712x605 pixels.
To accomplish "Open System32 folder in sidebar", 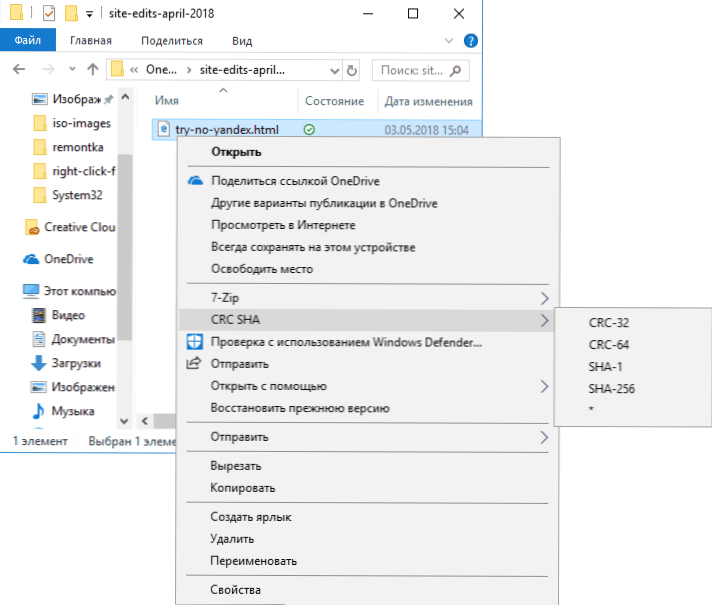I will [x=68, y=195].
